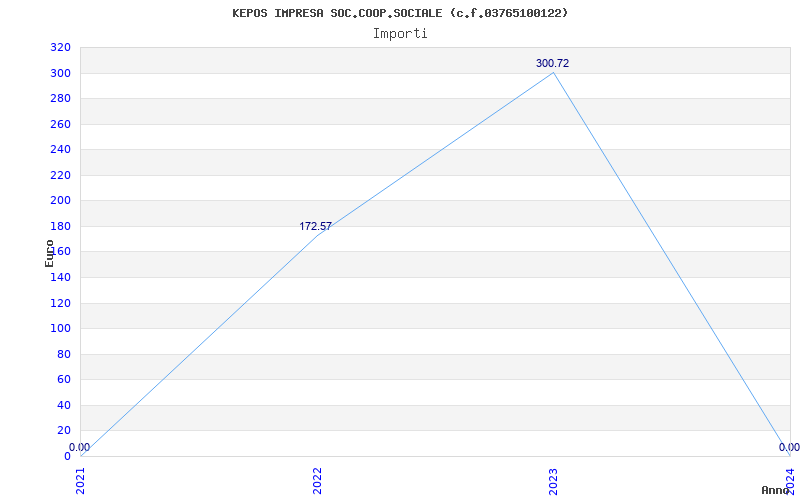This screenshot has height=500, width=800.
Task: Click the 2022 x-axis label
Action: pos(317,481)
